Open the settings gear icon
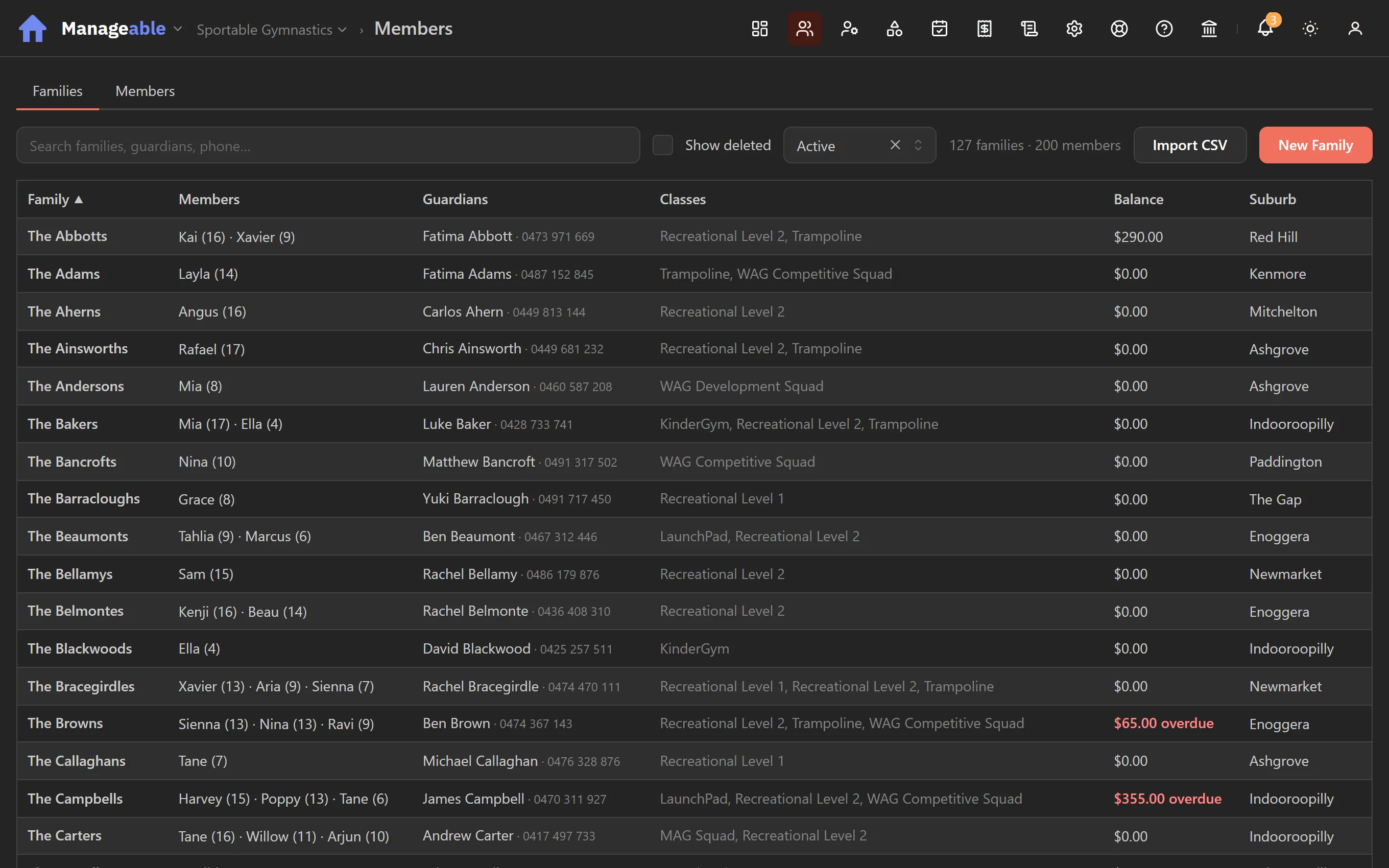Viewport: 1389px width, 868px height. 1074,29
